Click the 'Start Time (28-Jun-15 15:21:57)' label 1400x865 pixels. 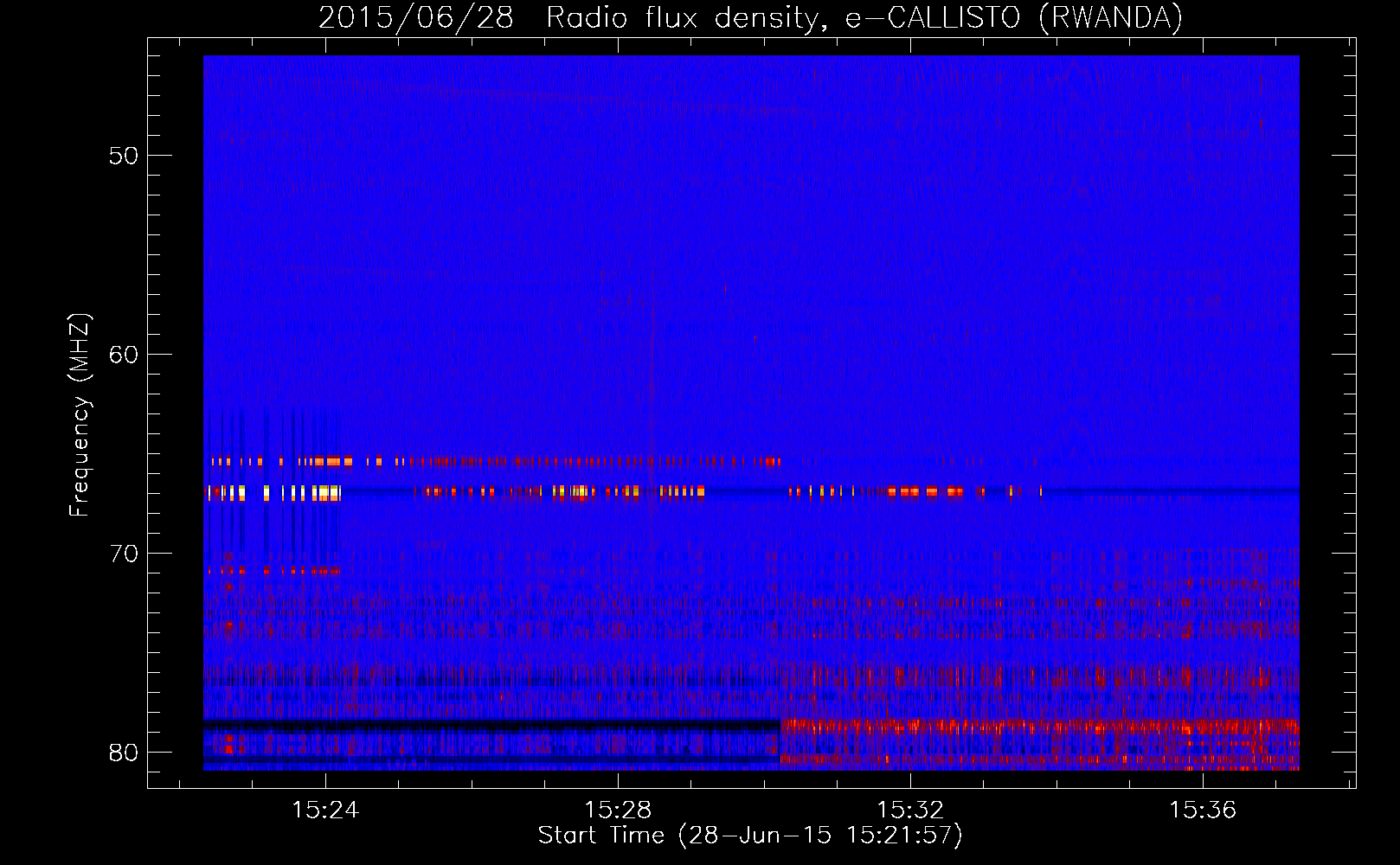click(750, 836)
